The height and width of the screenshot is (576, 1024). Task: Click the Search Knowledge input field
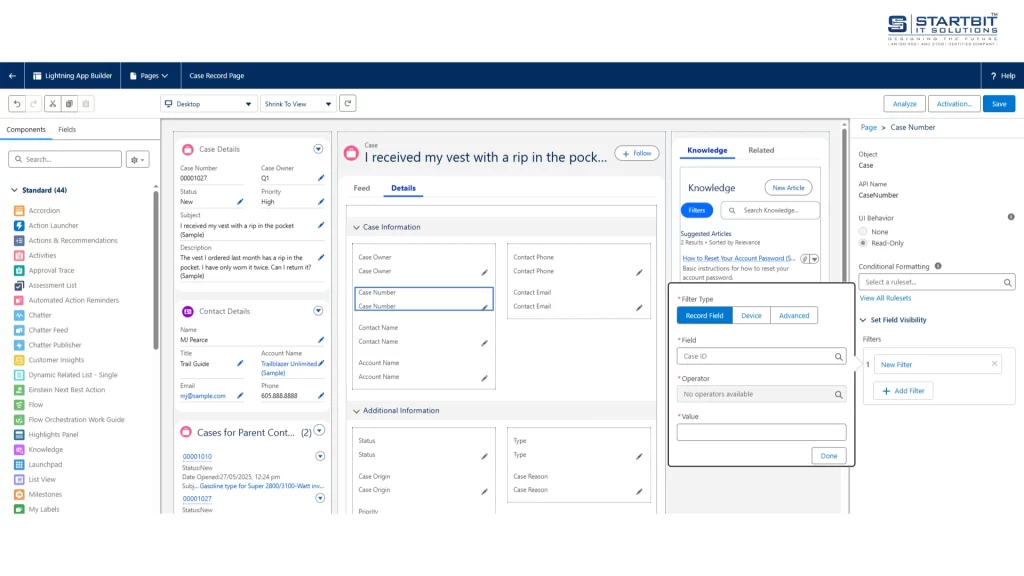(x=770, y=210)
